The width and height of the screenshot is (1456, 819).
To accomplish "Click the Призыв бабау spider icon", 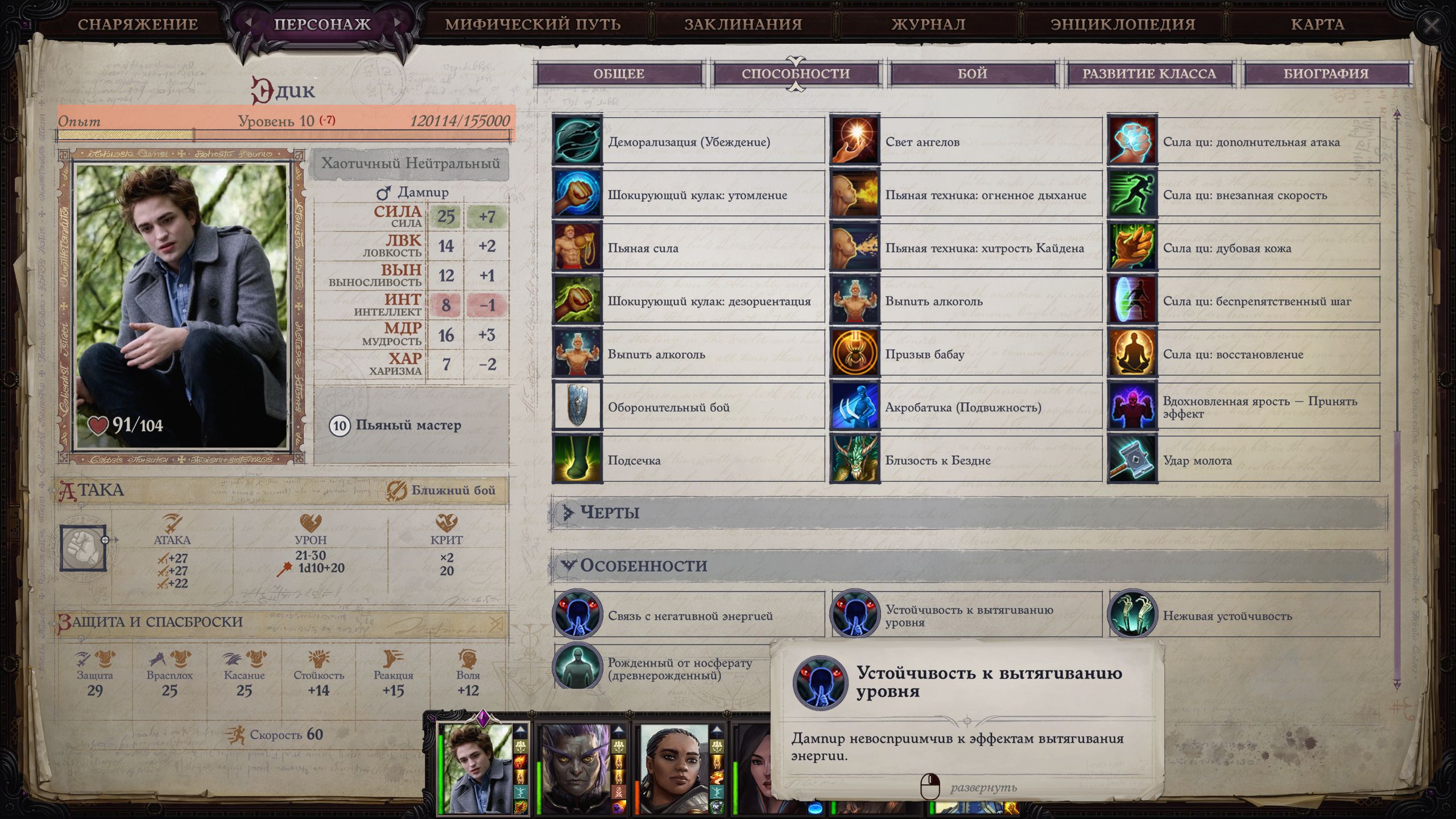I will coord(854,353).
